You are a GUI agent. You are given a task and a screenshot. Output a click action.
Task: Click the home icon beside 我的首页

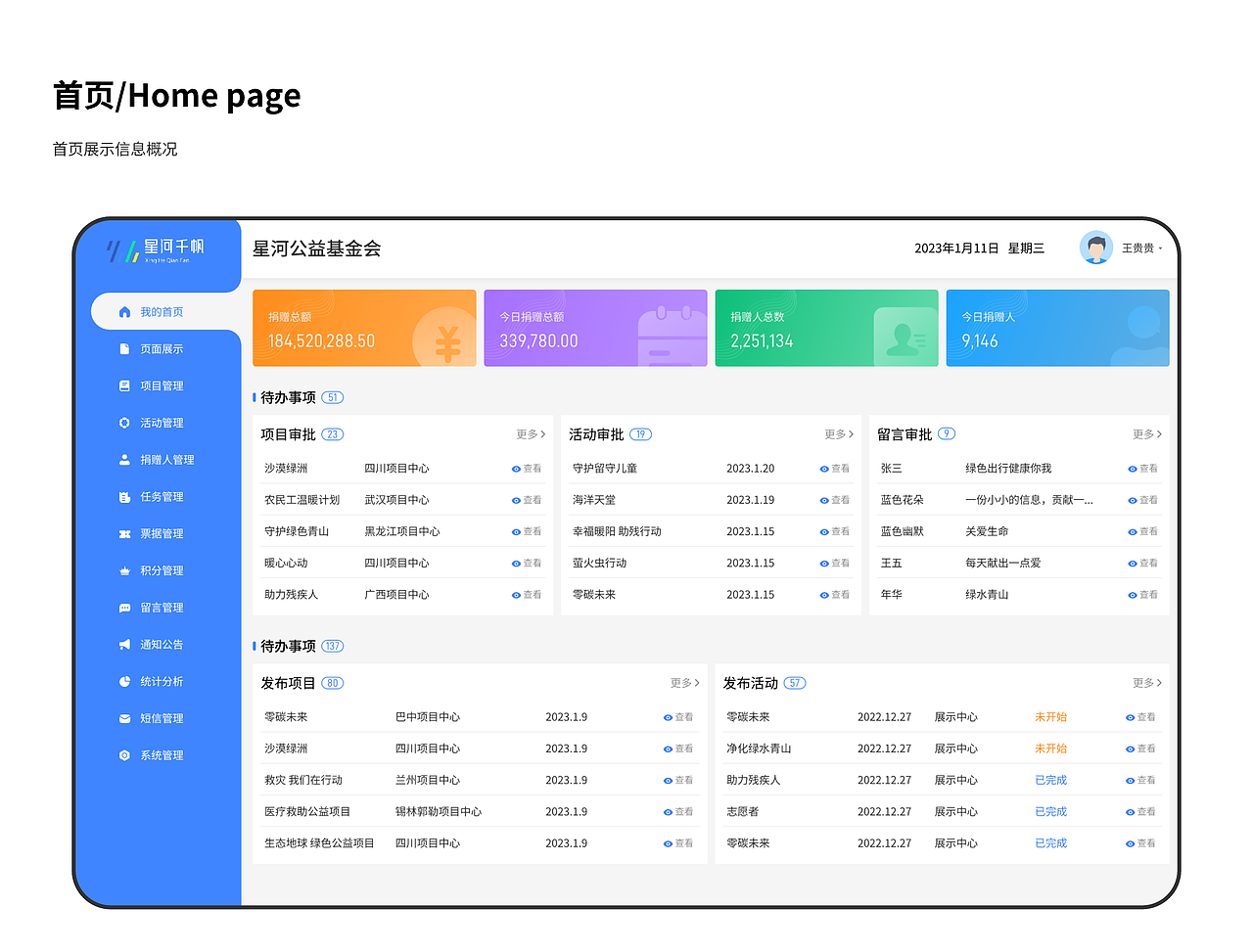124,312
